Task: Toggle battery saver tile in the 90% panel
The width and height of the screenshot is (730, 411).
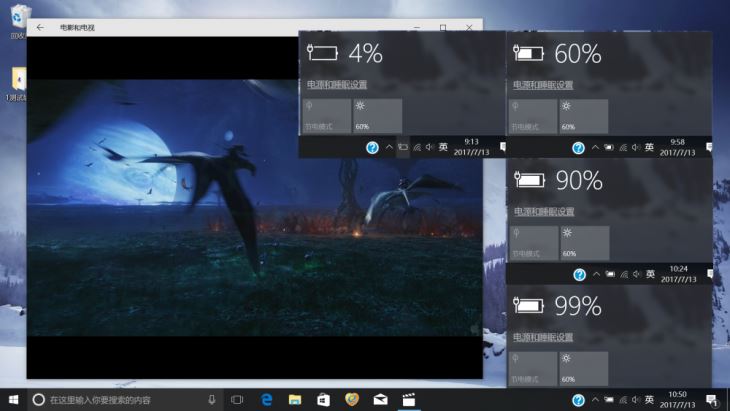Action: click(x=534, y=243)
